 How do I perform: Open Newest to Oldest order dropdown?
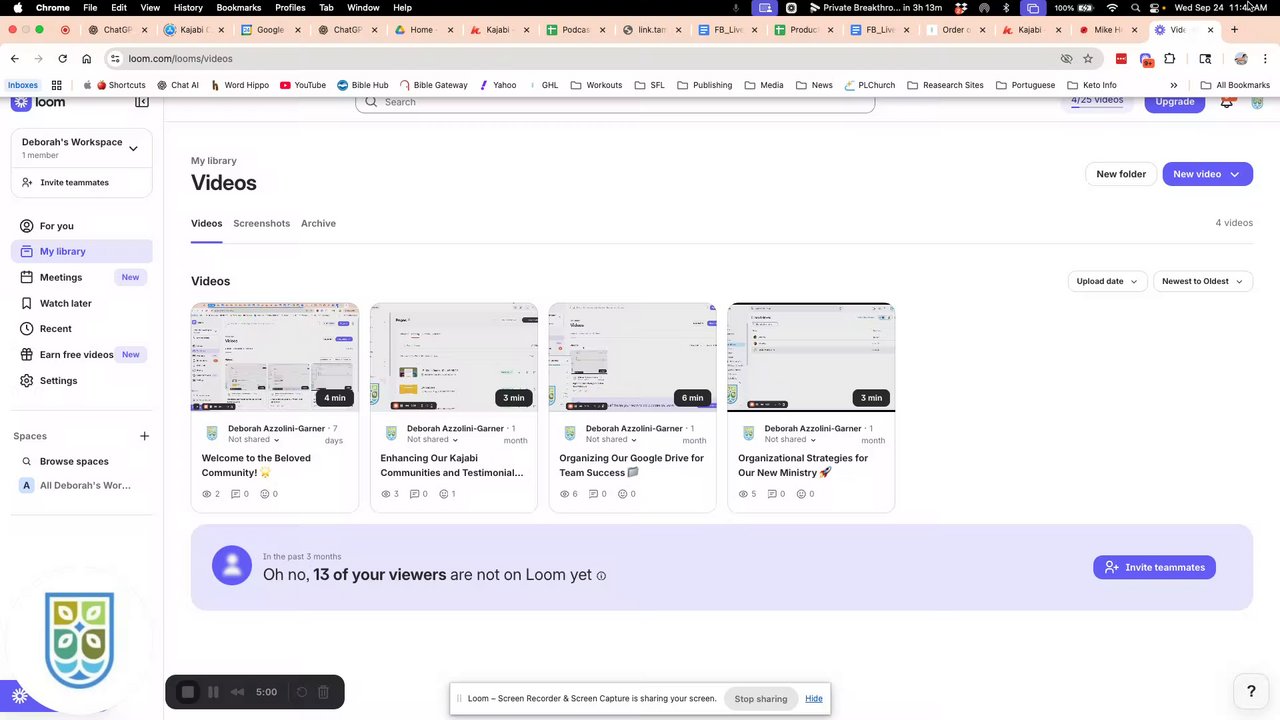[1202, 281]
